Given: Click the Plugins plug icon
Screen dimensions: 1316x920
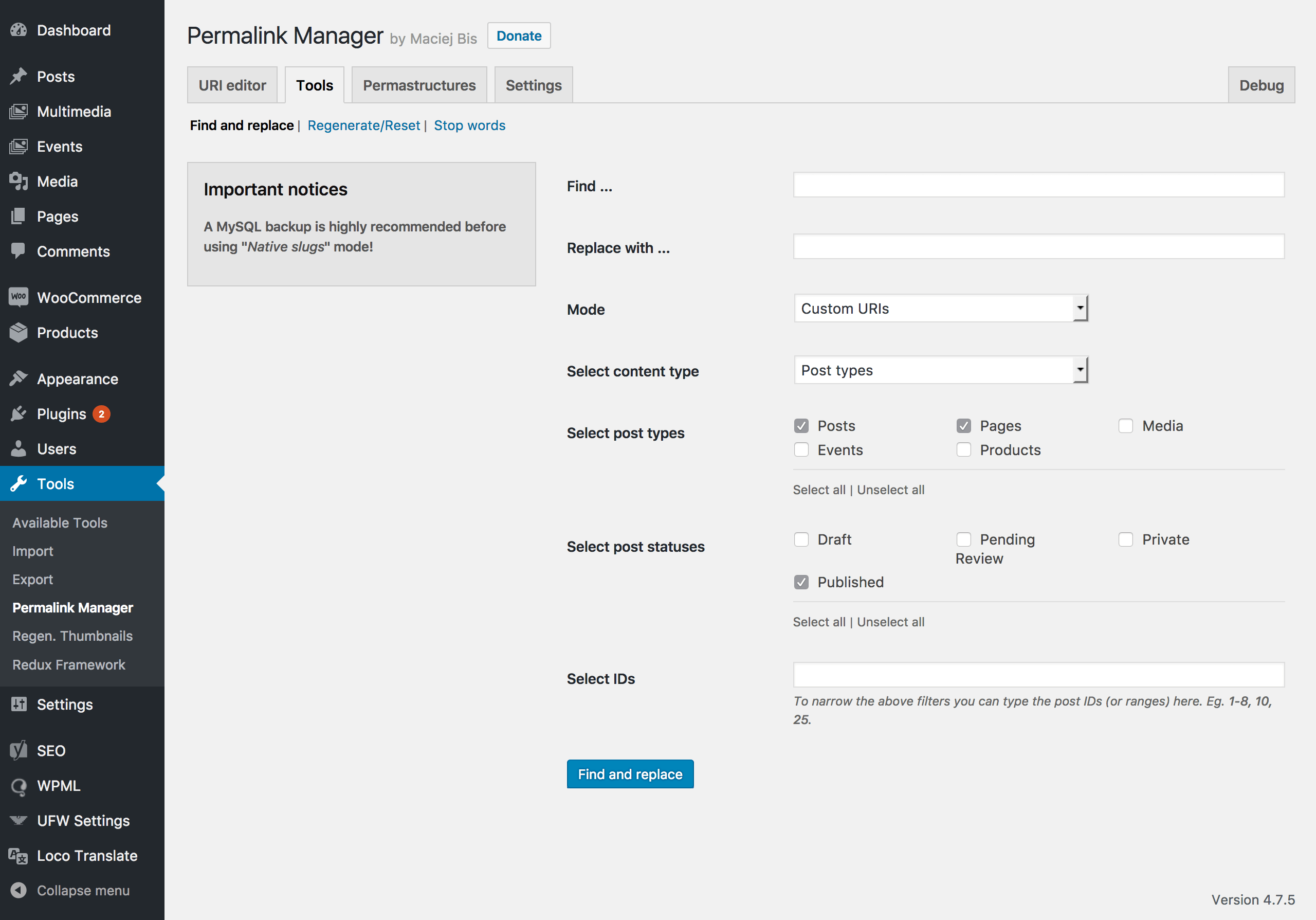Looking at the screenshot, I should [19, 414].
